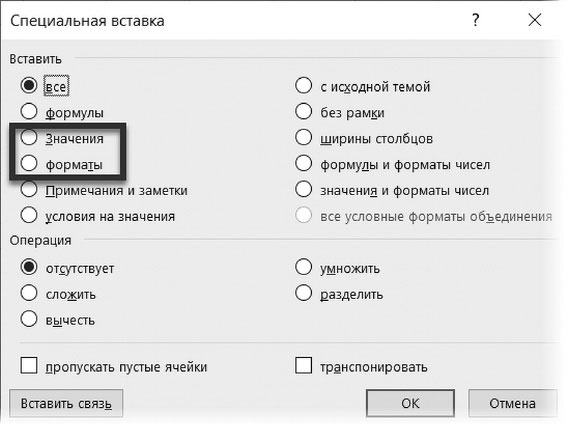This screenshot has height=428, width=567.
Task: Click the help question mark icon
Action: click(x=476, y=20)
